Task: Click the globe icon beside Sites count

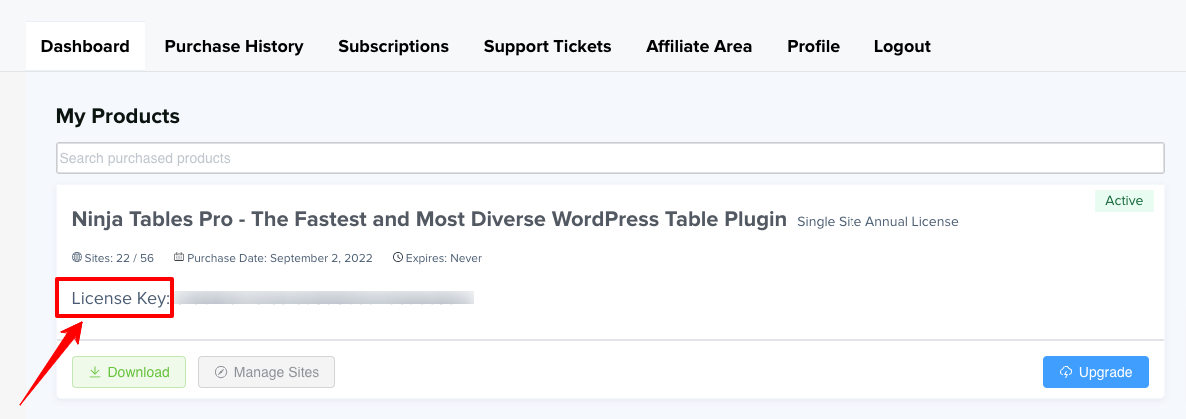Action: click(x=77, y=258)
